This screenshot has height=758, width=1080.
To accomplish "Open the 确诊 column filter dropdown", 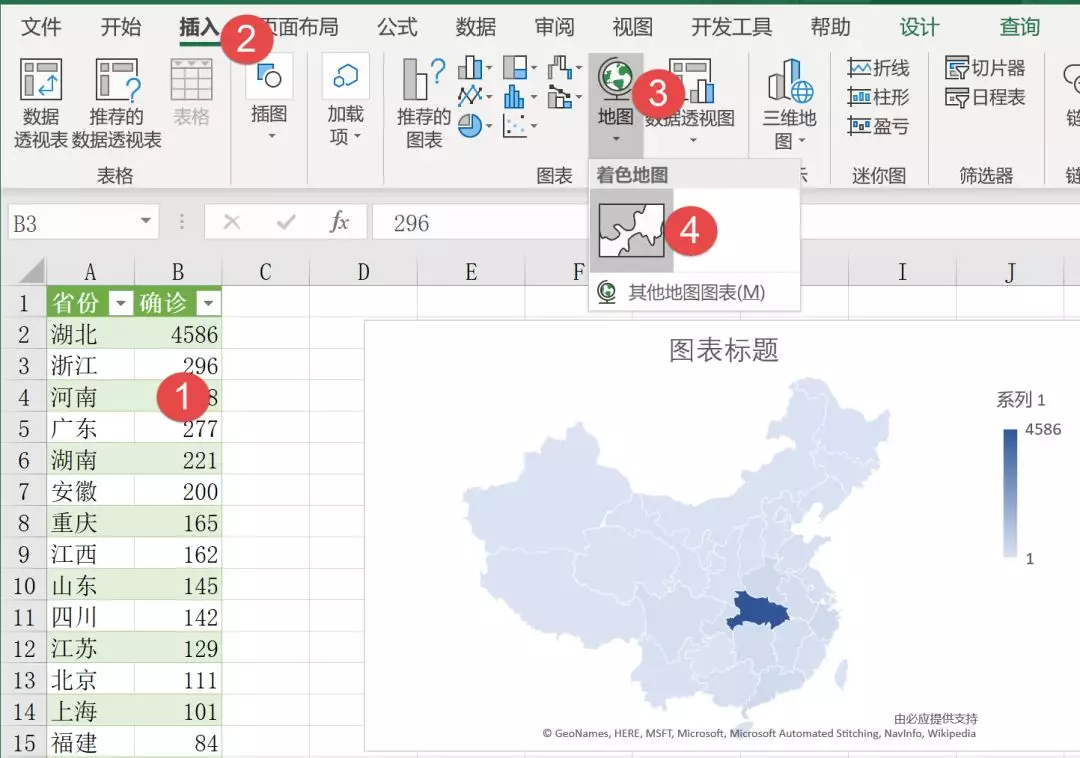I will pyautogui.click(x=208, y=302).
